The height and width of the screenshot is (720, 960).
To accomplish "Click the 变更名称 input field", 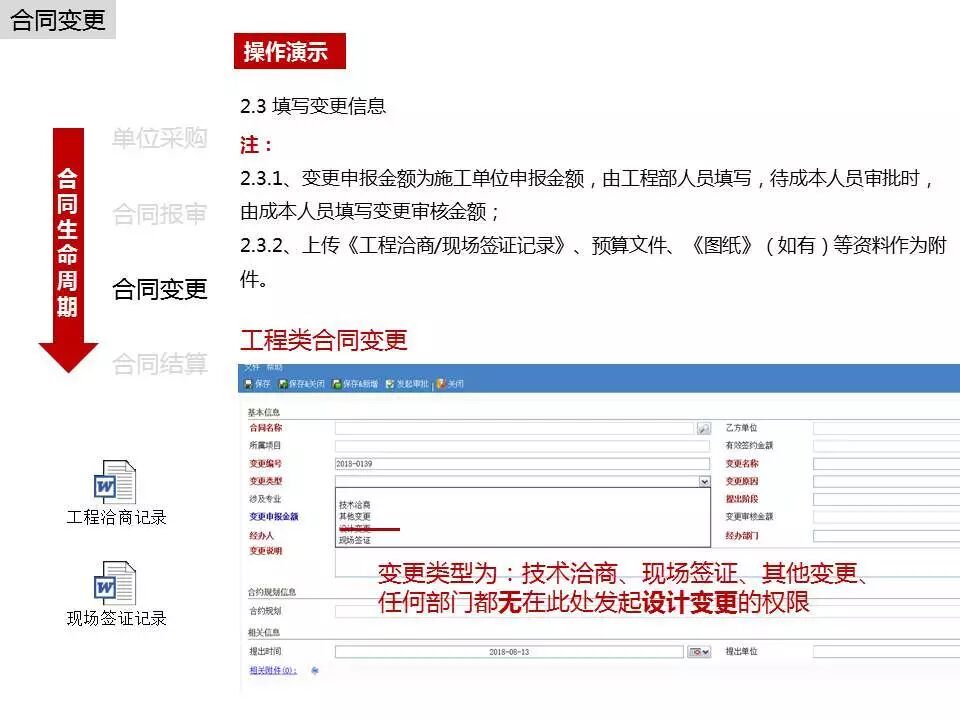I will coord(887,463).
